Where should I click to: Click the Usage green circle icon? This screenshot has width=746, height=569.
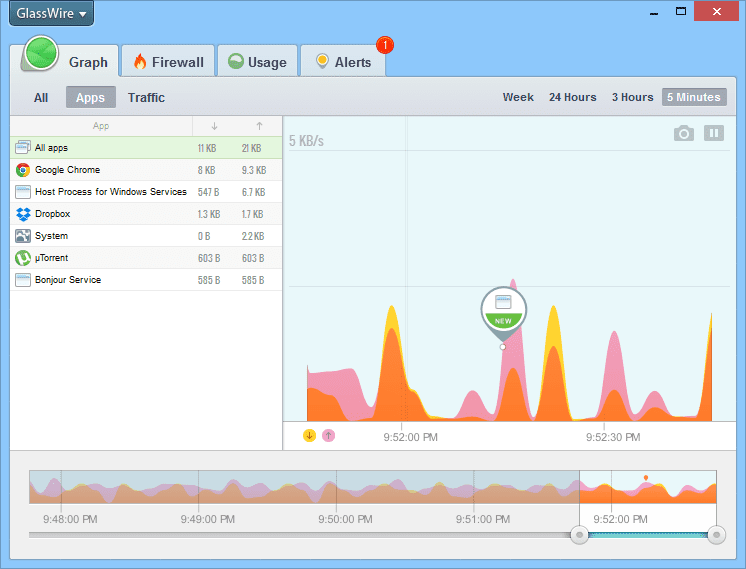(x=236, y=61)
